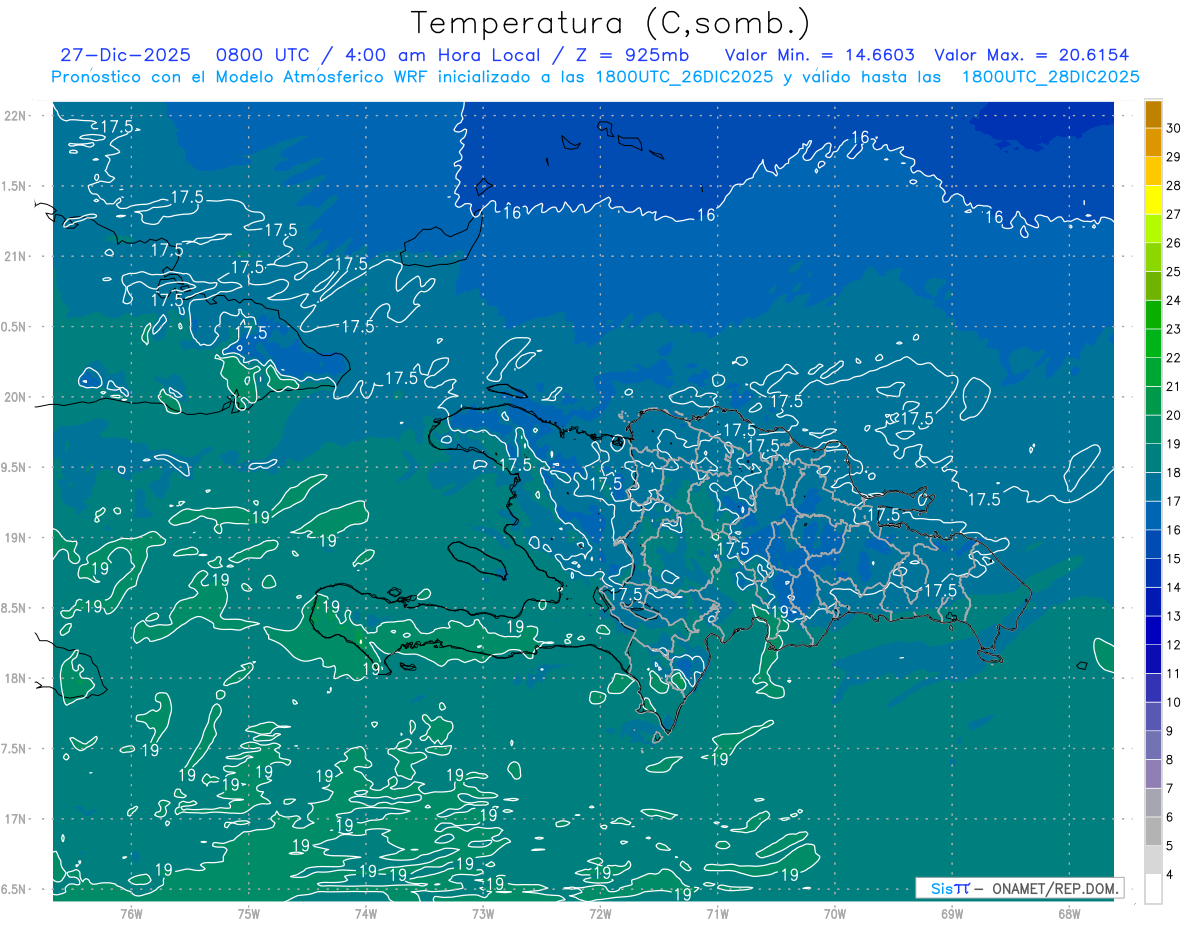Click the teal swatch between 18 and 19
Viewport: 1200px width, 927px height.
[1153, 458]
